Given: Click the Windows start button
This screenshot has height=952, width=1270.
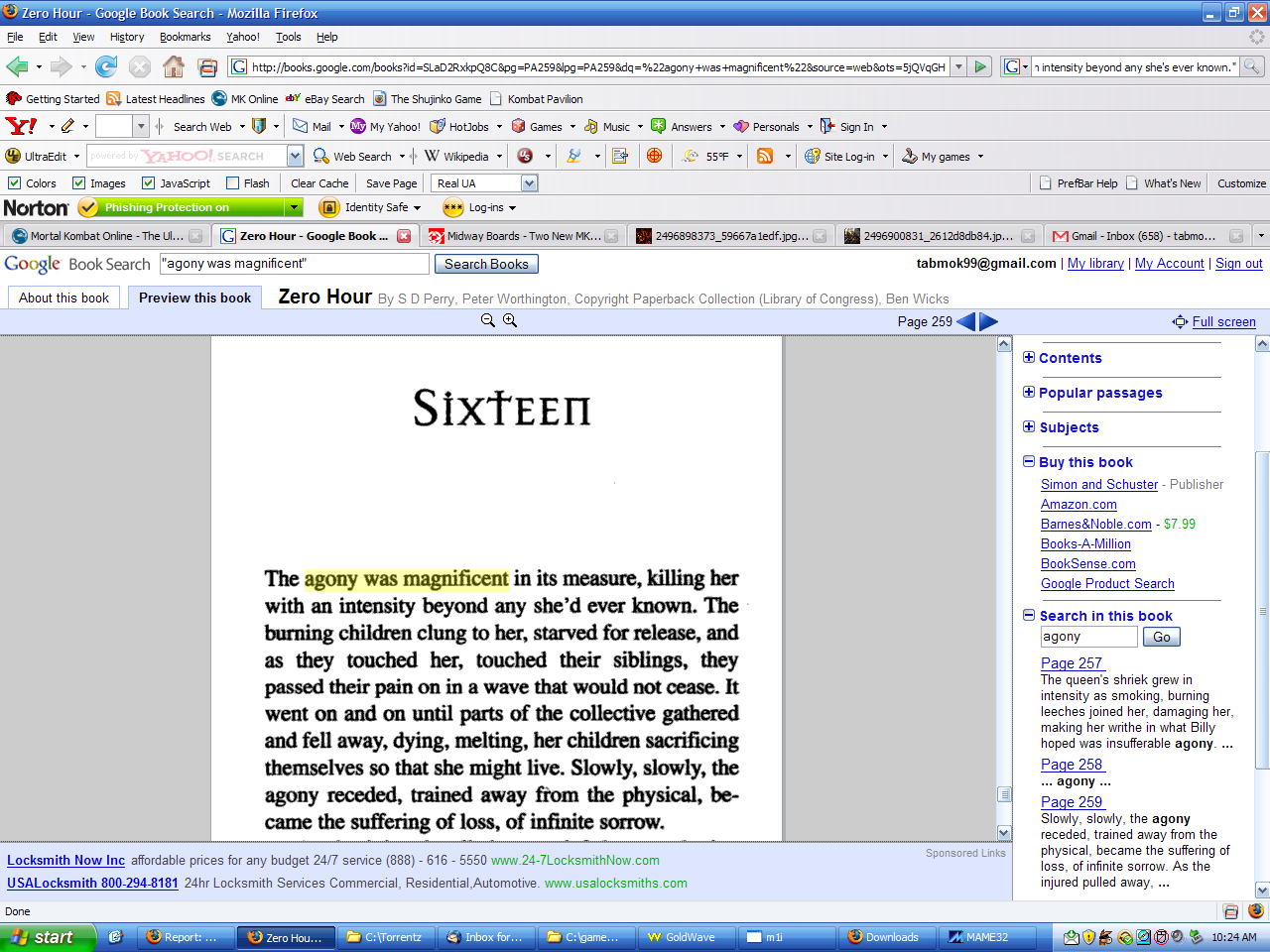Looking at the screenshot, I should pos(48,937).
